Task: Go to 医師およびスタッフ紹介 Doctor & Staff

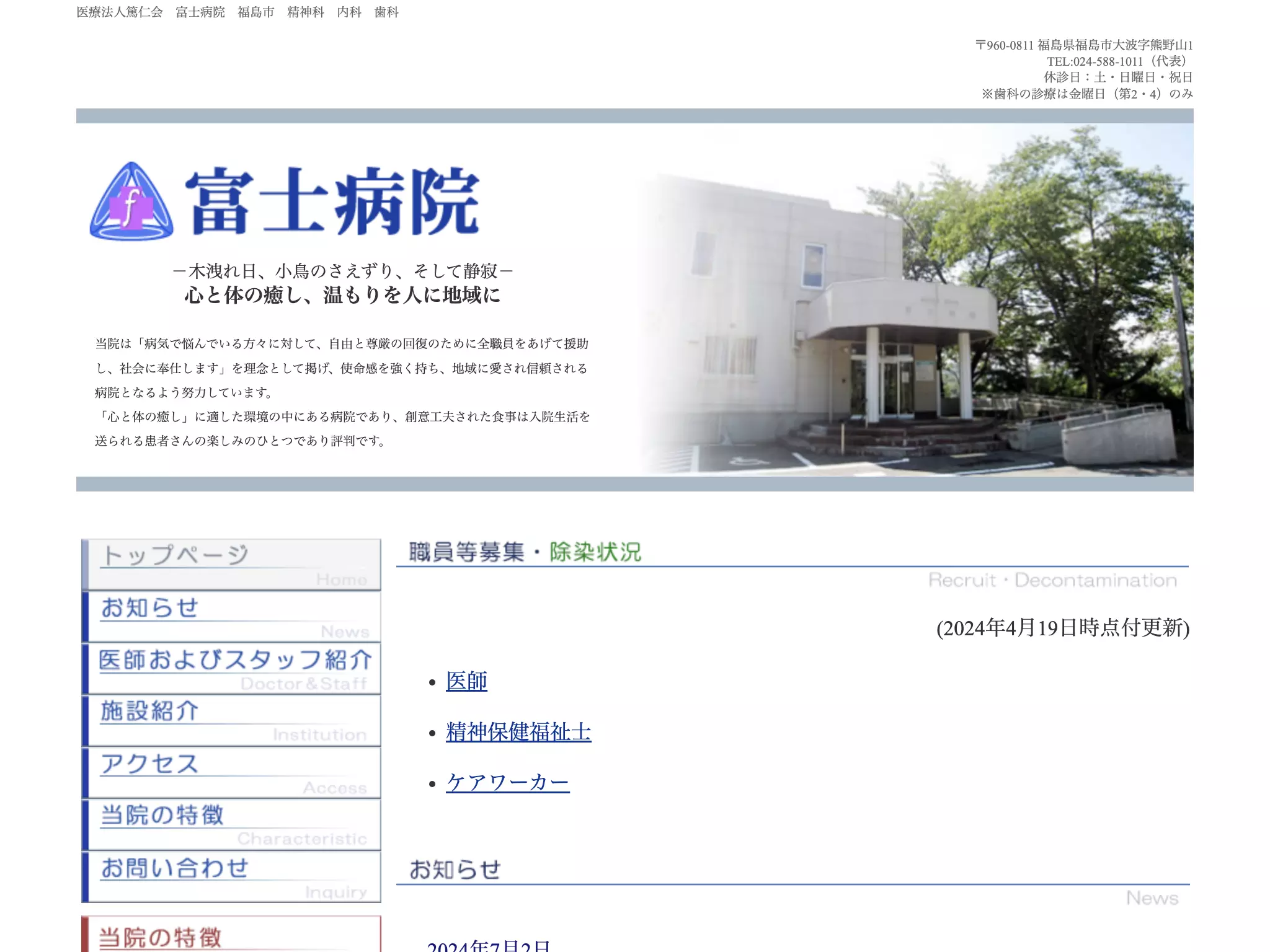Action: [x=231, y=669]
